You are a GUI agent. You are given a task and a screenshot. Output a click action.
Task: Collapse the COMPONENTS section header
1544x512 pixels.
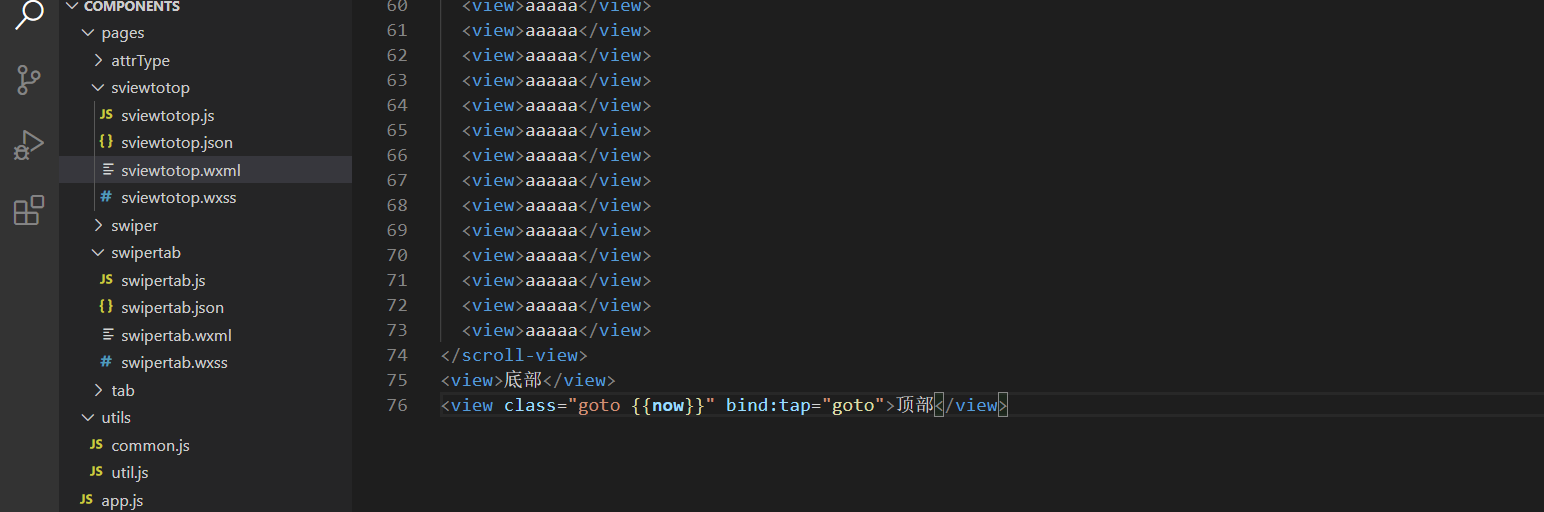pos(132,6)
